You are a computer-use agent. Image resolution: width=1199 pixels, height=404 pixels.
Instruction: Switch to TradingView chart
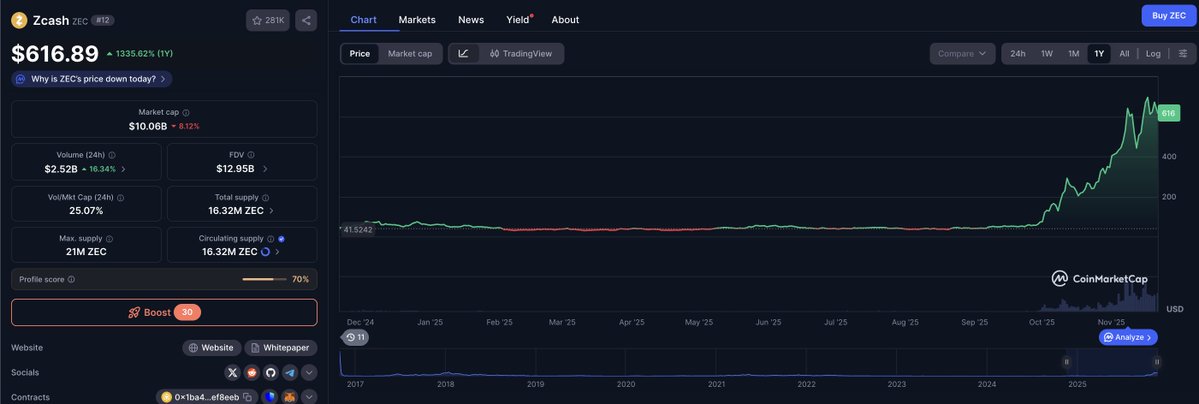(x=521, y=54)
